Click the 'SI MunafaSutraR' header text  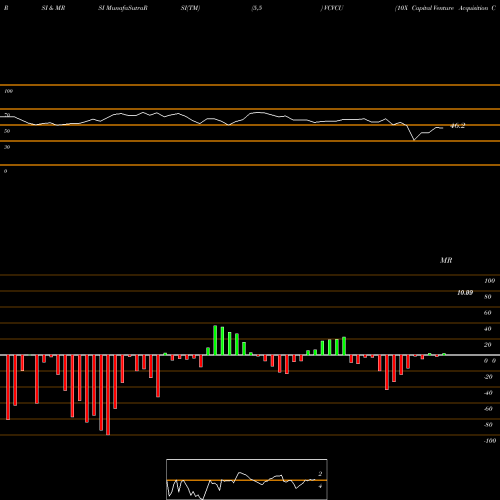point(123,8)
